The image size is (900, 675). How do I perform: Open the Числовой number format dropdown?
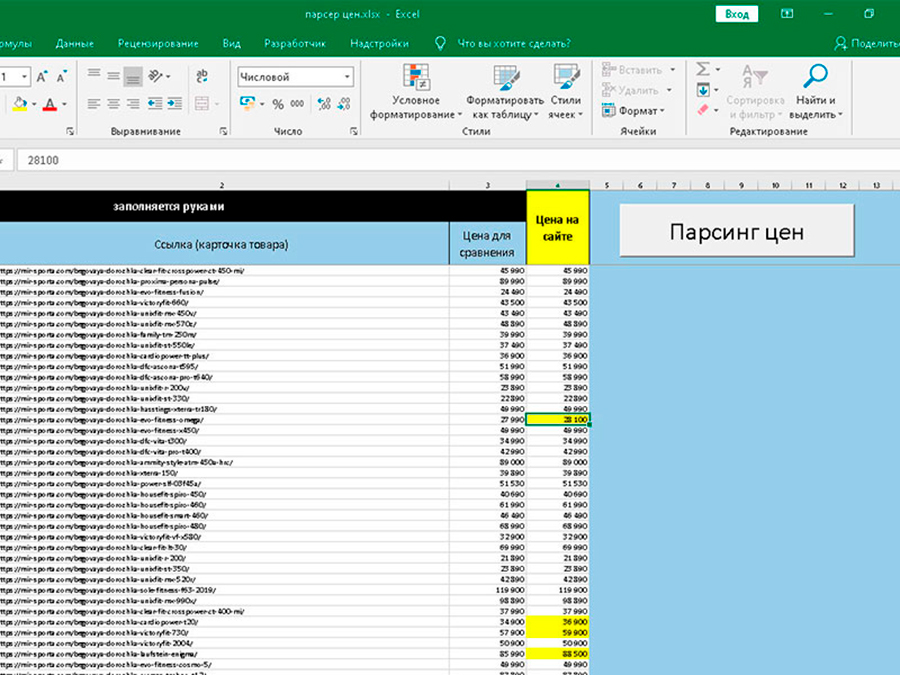point(347,77)
